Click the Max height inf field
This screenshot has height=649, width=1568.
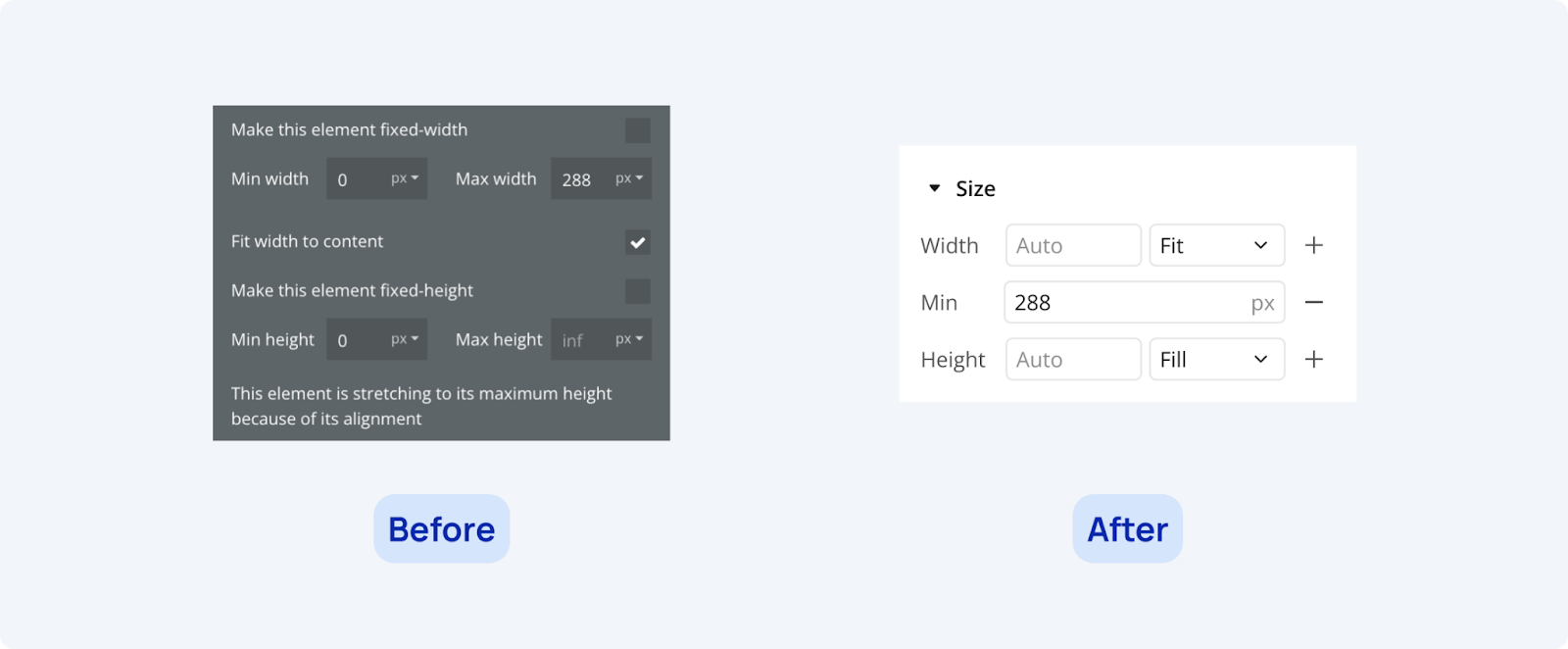(x=578, y=340)
